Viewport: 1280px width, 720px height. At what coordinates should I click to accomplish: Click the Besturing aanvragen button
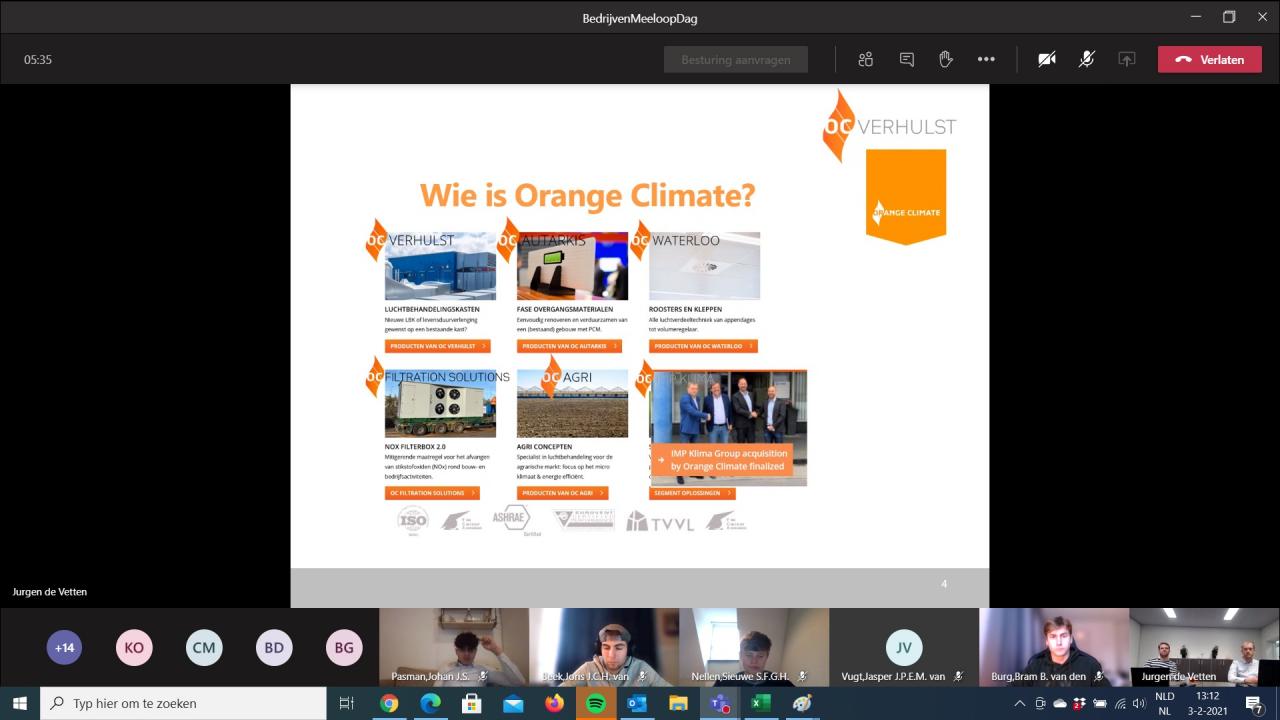point(736,59)
